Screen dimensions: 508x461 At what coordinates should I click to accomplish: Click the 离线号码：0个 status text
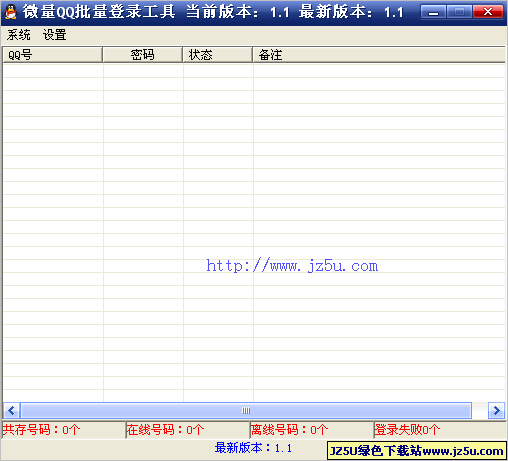[x=289, y=430]
